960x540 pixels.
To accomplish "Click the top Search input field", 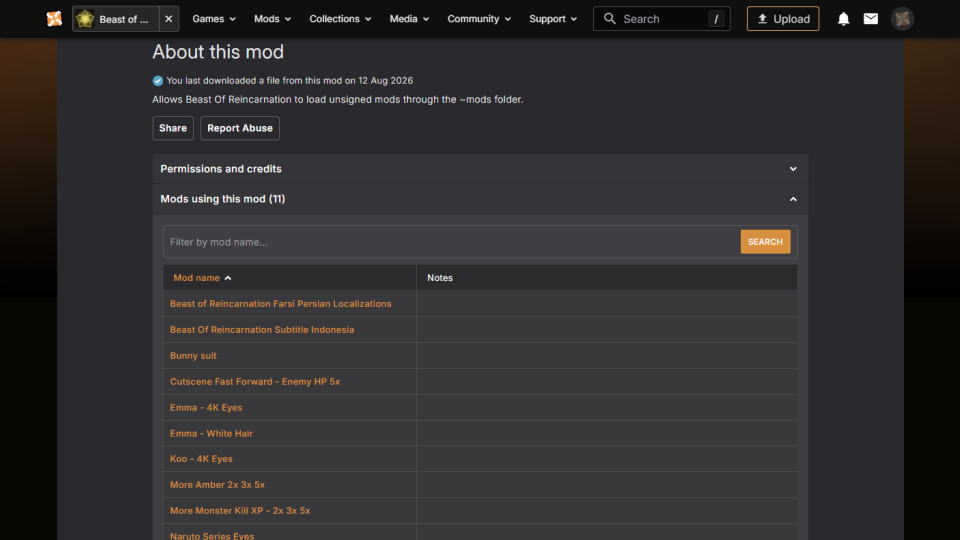I will tap(661, 19).
